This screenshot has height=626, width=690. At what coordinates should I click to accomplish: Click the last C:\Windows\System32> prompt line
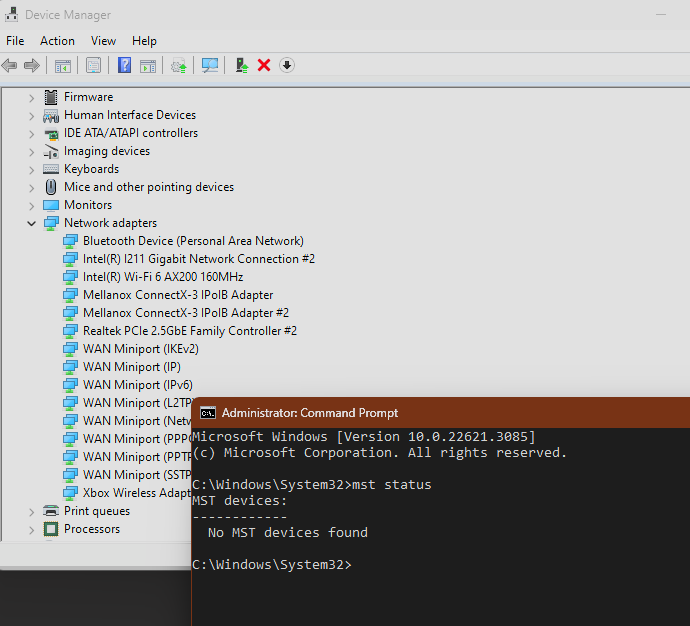(x=272, y=565)
